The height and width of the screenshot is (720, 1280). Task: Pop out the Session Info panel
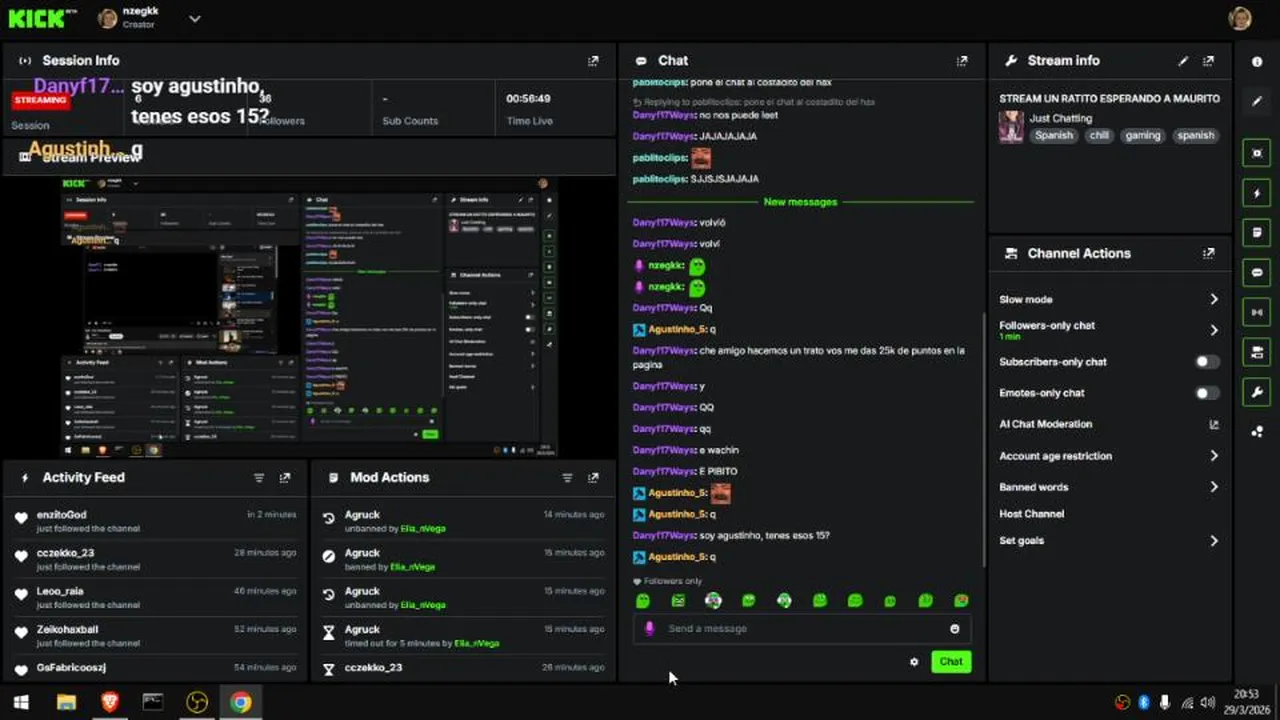593,61
